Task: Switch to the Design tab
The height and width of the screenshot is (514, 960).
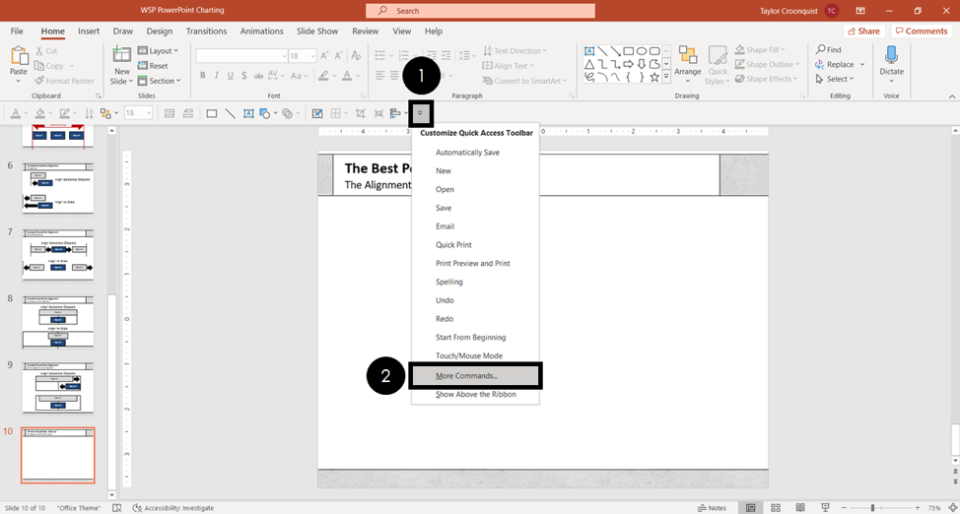Action: [x=159, y=31]
